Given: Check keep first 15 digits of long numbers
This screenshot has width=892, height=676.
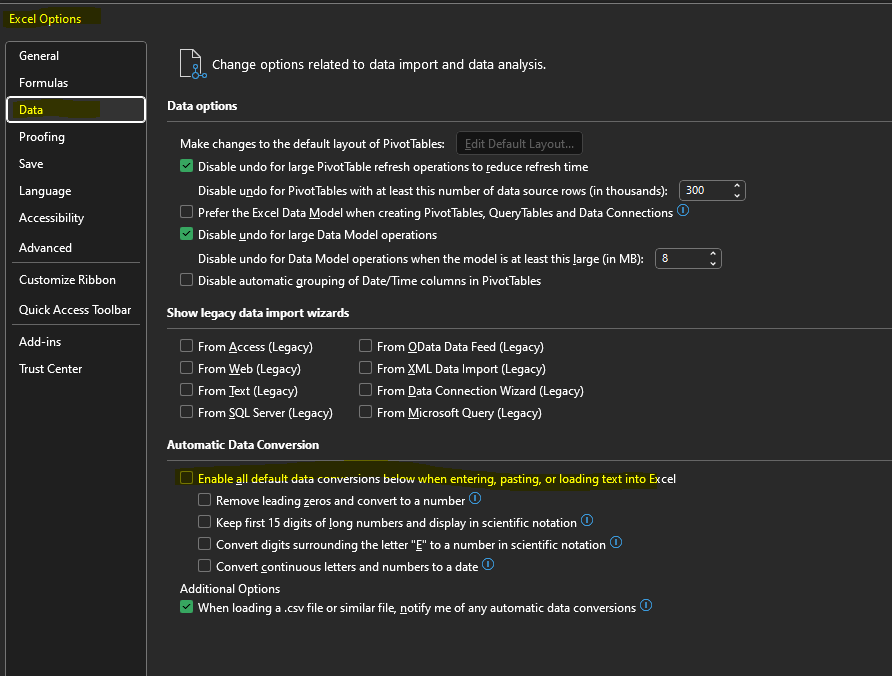Looking at the screenshot, I should 204,522.
